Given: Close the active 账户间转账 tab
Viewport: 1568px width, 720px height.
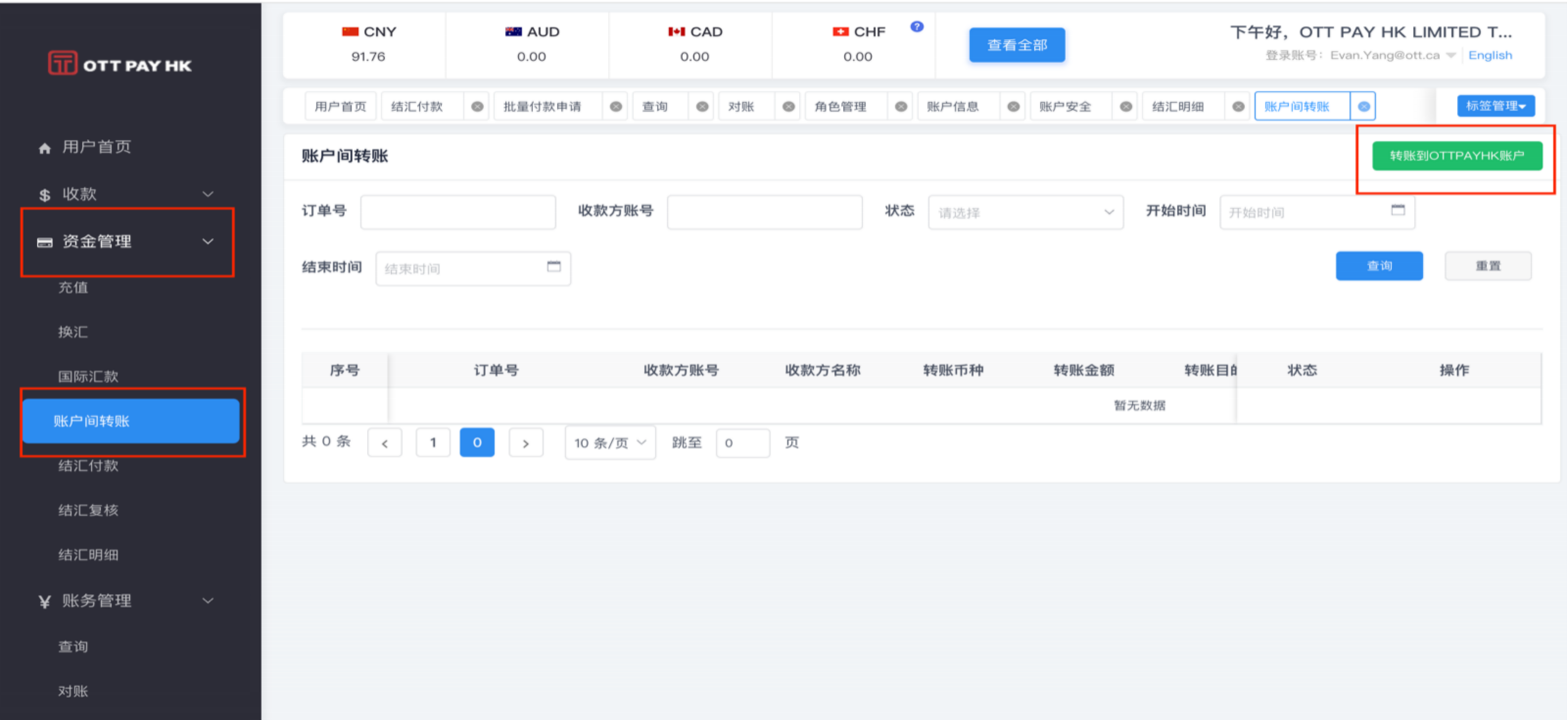Looking at the screenshot, I should click(x=1363, y=106).
